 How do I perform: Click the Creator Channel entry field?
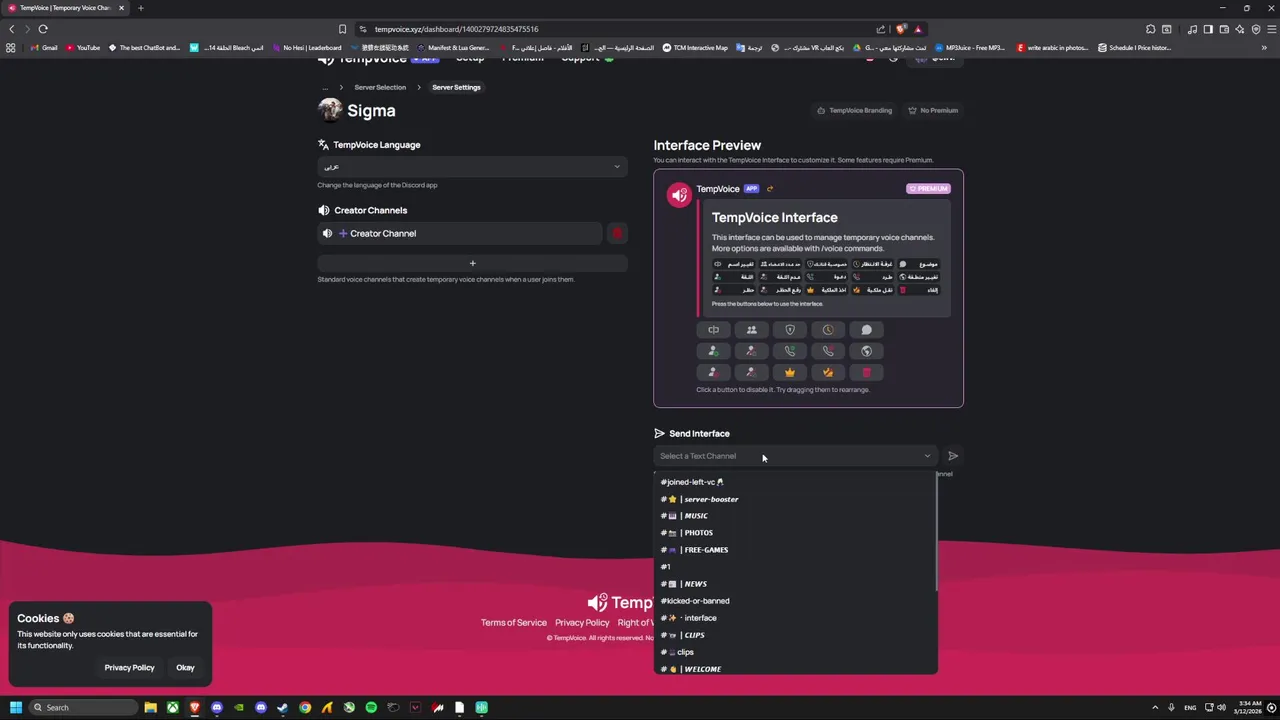(x=460, y=233)
